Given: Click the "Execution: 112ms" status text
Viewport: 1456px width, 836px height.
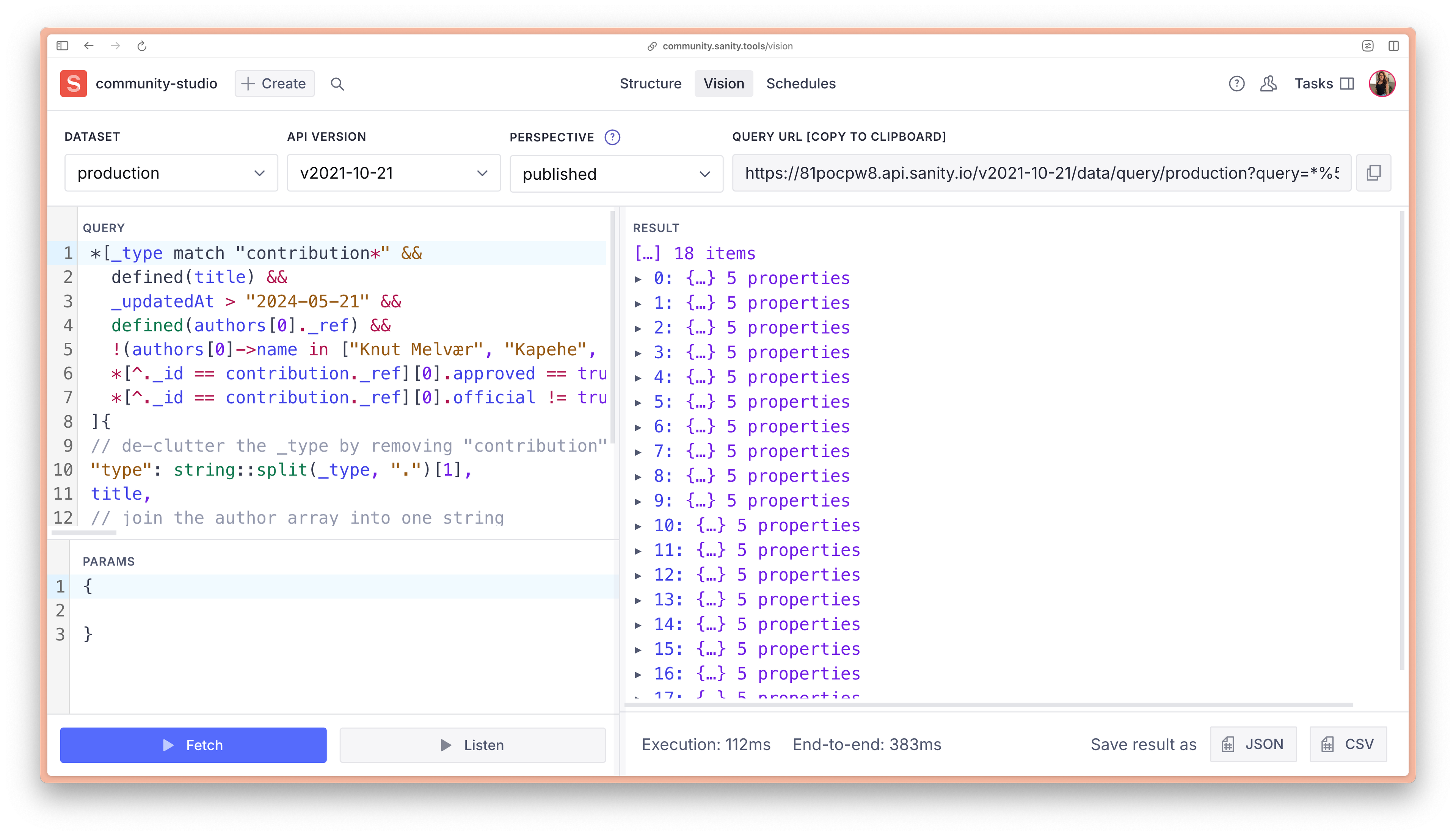Looking at the screenshot, I should point(706,745).
